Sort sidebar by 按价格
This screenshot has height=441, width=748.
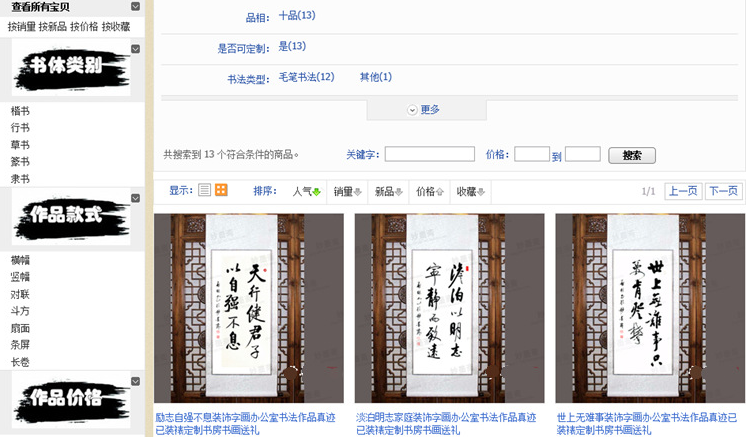click(84, 27)
